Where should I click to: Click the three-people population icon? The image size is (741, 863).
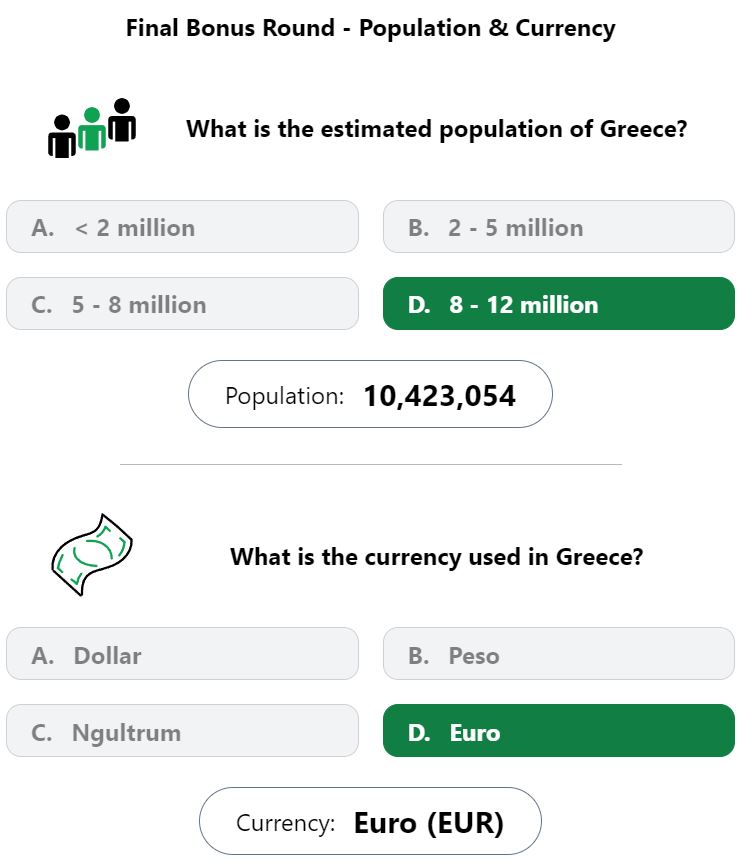(92, 128)
